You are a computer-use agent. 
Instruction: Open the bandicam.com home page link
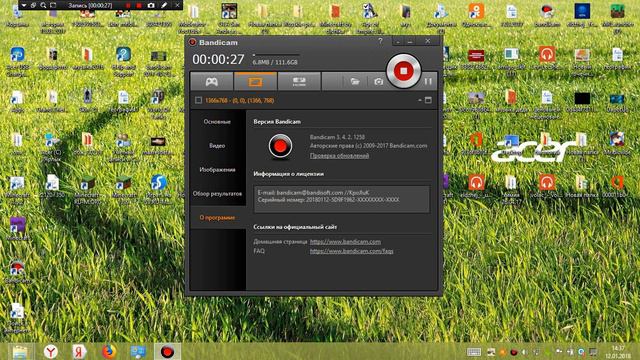(345, 242)
